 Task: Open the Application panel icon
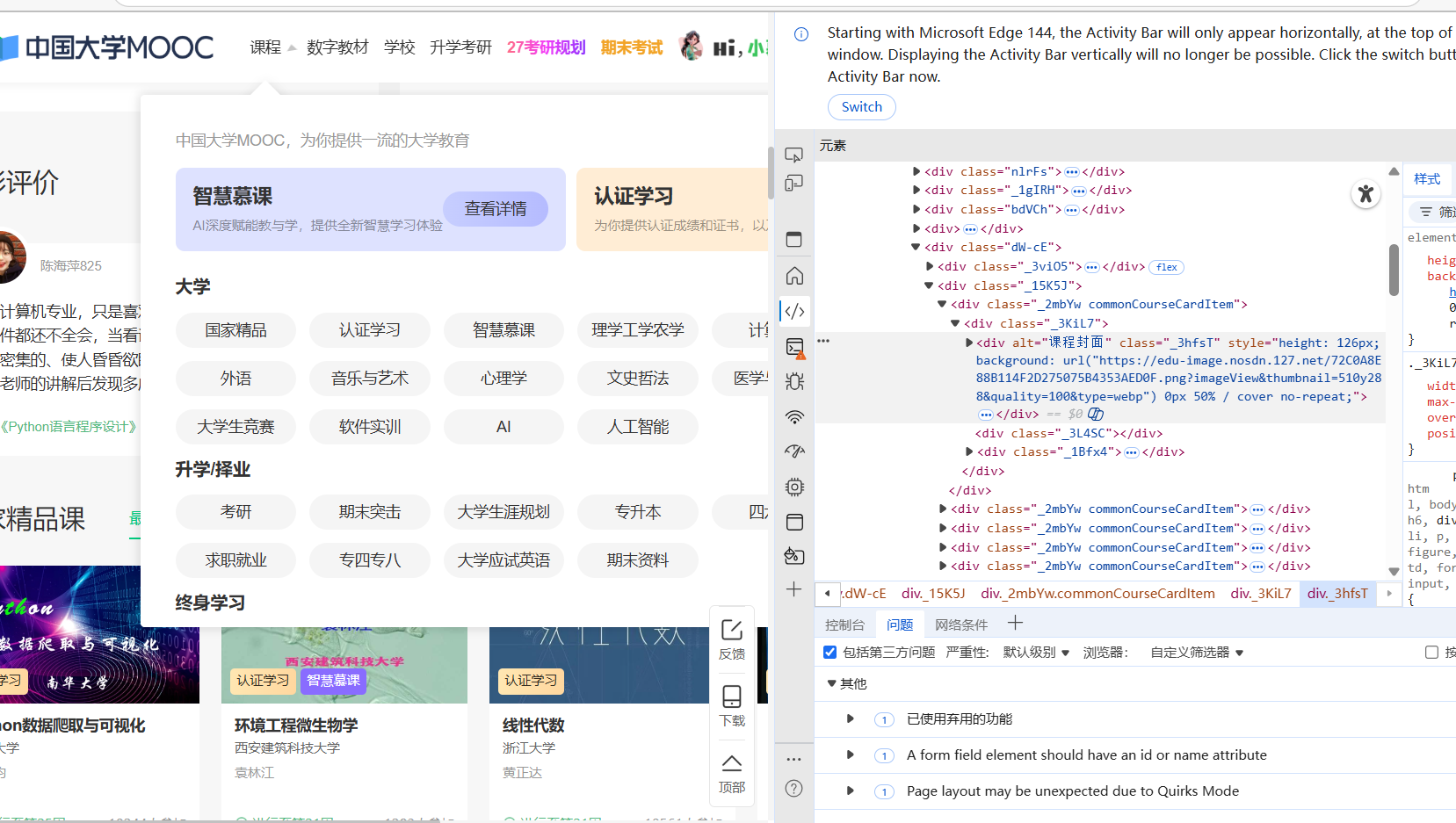coord(794,522)
